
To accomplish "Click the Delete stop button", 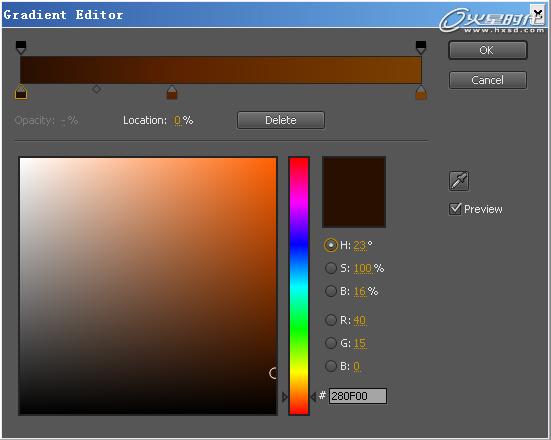I will [281, 120].
